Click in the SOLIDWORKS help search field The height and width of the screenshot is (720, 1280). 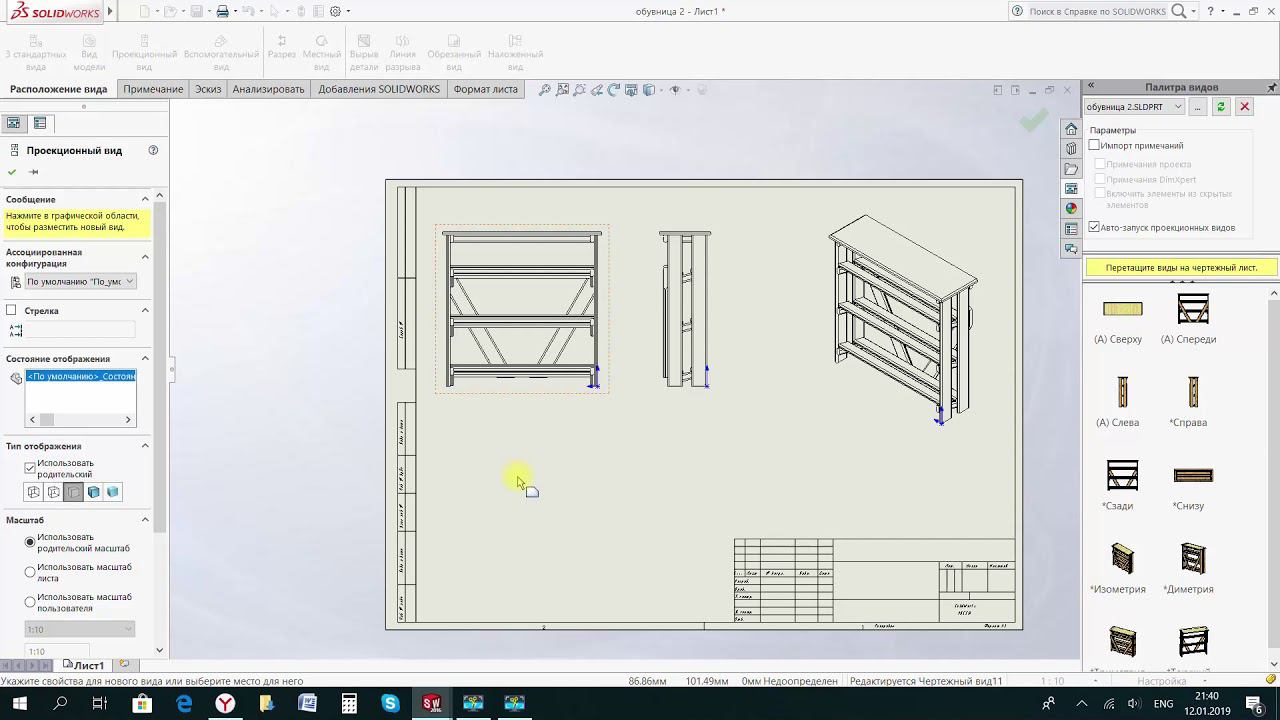(x=1097, y=11)
